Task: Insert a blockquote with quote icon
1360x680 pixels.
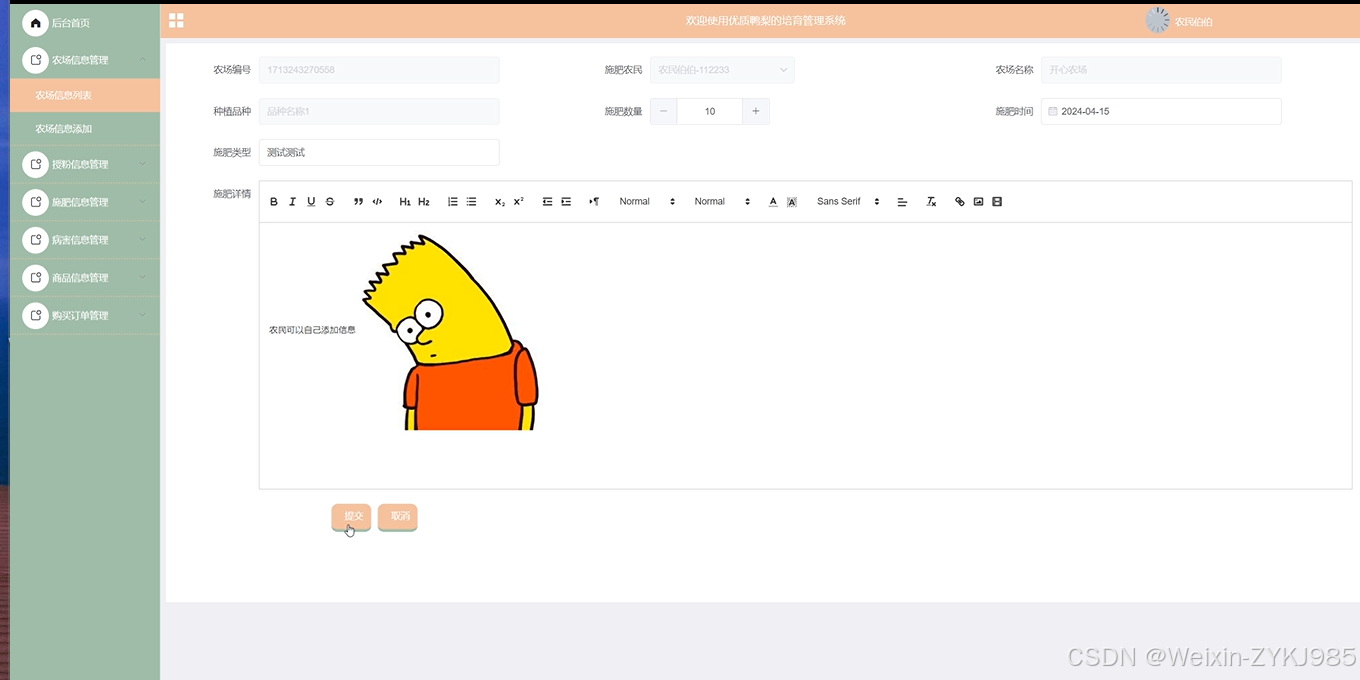Action: [358, 202]
